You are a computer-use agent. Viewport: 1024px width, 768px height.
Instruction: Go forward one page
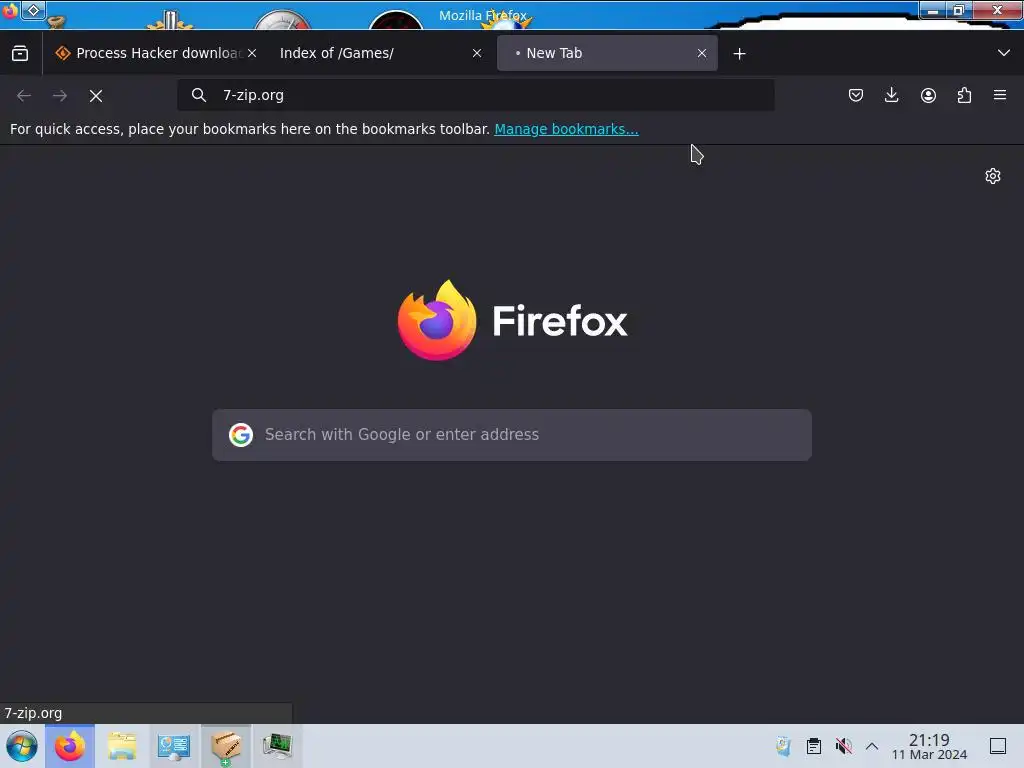(60, 96)
